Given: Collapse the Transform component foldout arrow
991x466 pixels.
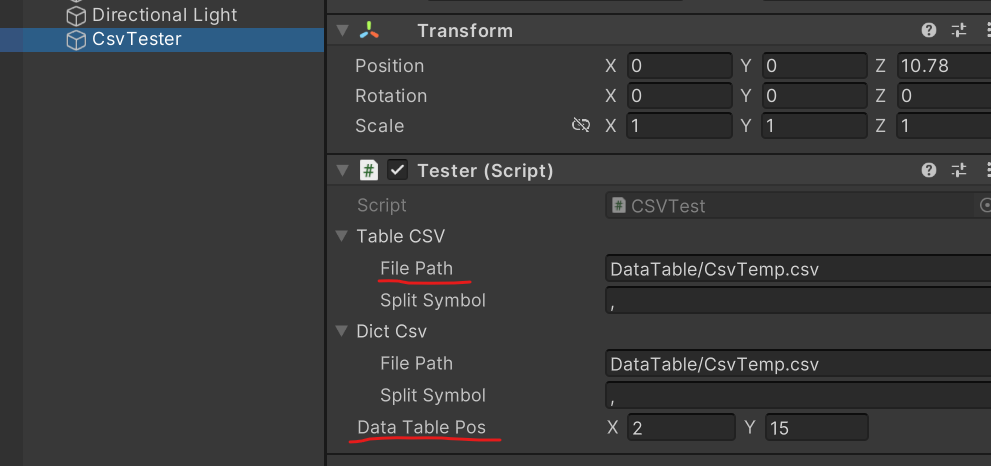Looking at the screenshot, I should tap(343, 31).
